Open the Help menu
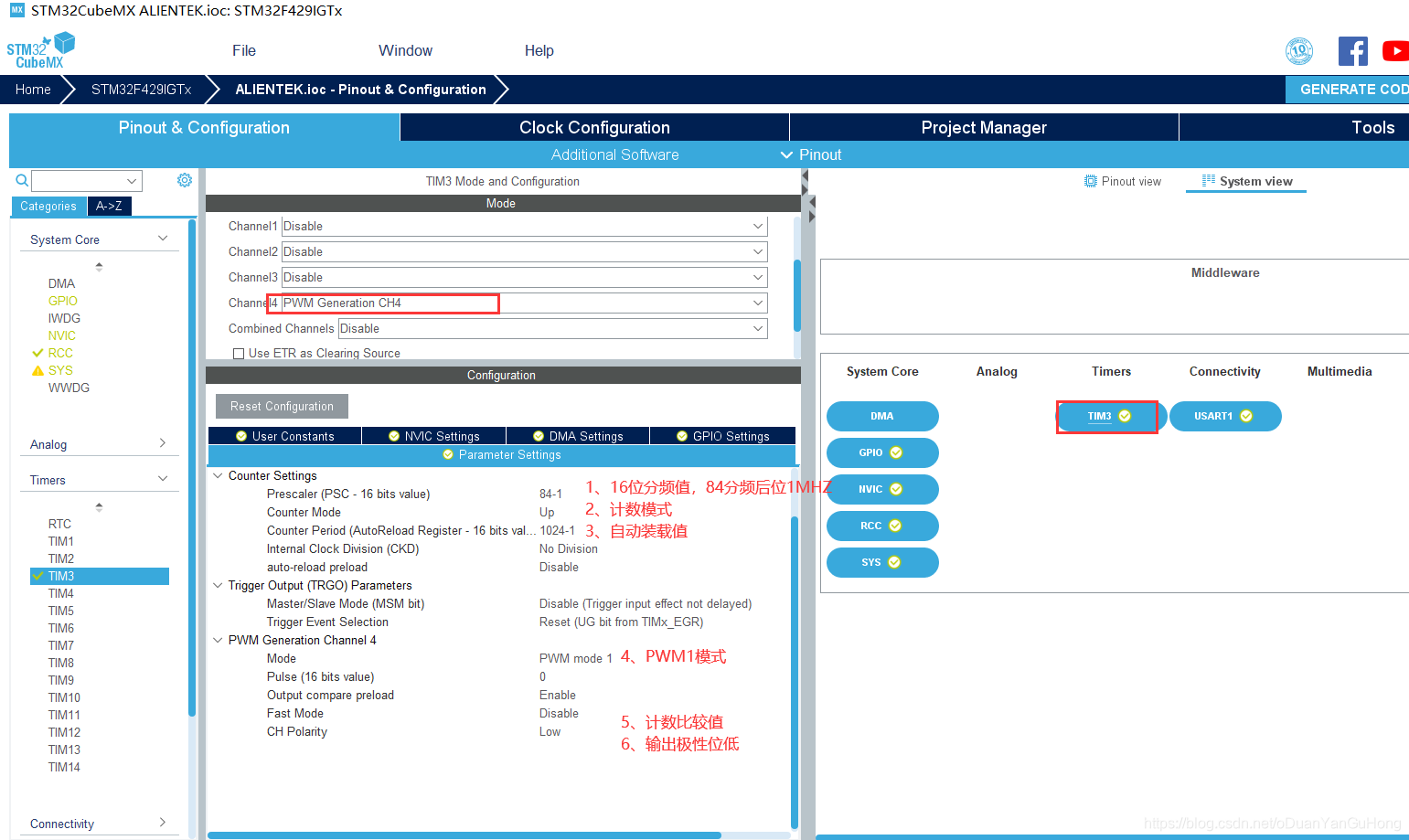Viewport: 1409px width, 840px height. [539, 50]
